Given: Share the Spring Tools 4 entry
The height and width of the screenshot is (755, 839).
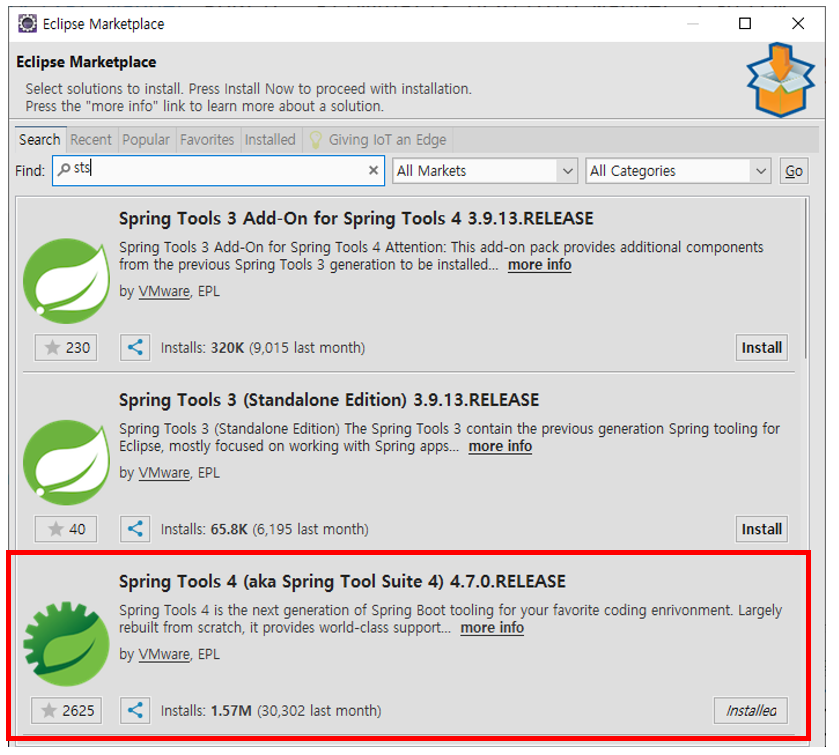Looking at the screenshot, I should (135, 711).
